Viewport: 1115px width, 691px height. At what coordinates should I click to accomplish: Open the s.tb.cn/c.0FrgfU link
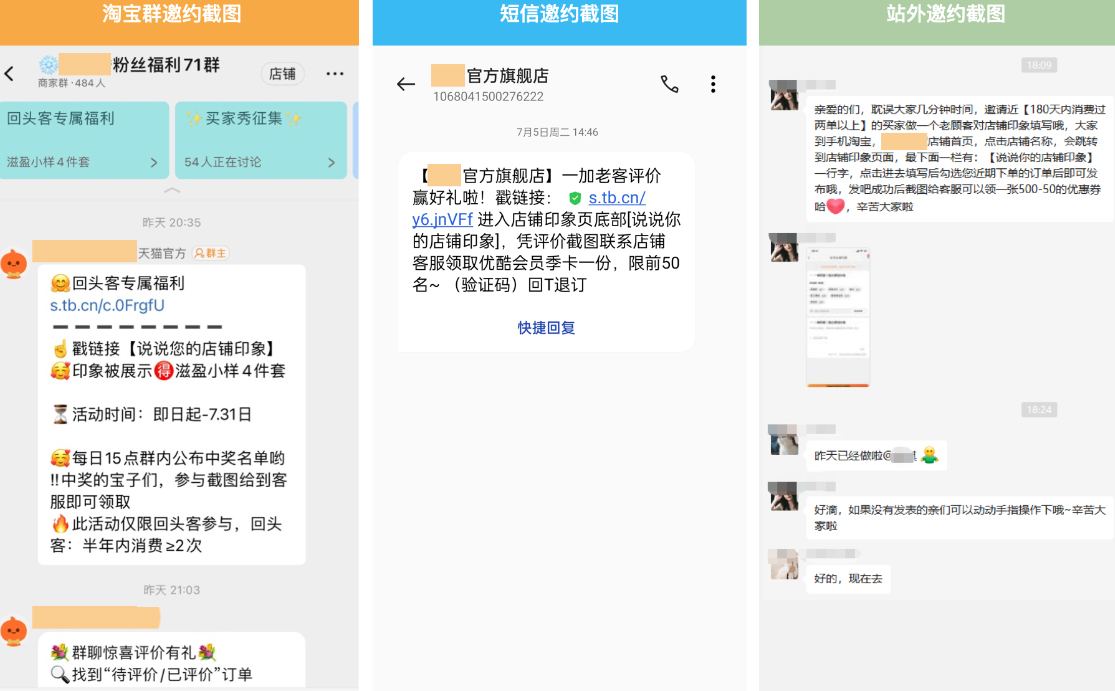(107, 305)
